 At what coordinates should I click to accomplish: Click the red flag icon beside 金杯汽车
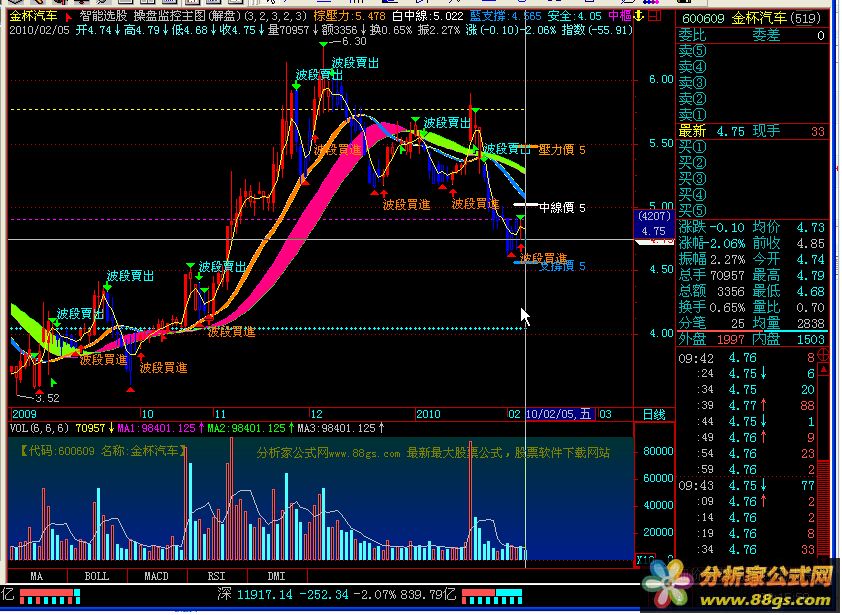(68, 17)
